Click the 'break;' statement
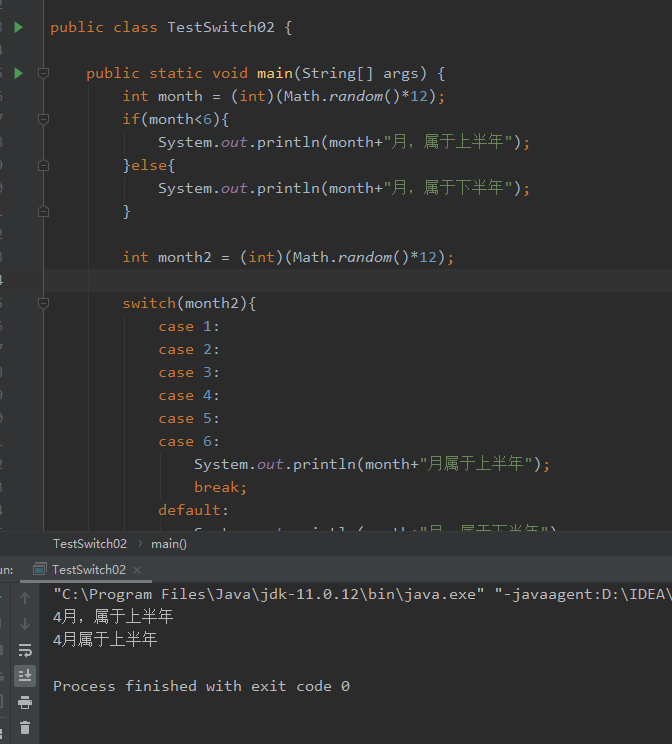 tap(221, 487)
